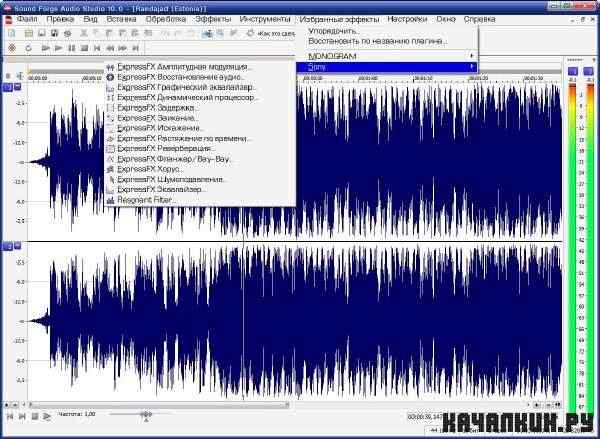Open the Инструменты menu
Screen dimensions: 600x439
(265, 19)
